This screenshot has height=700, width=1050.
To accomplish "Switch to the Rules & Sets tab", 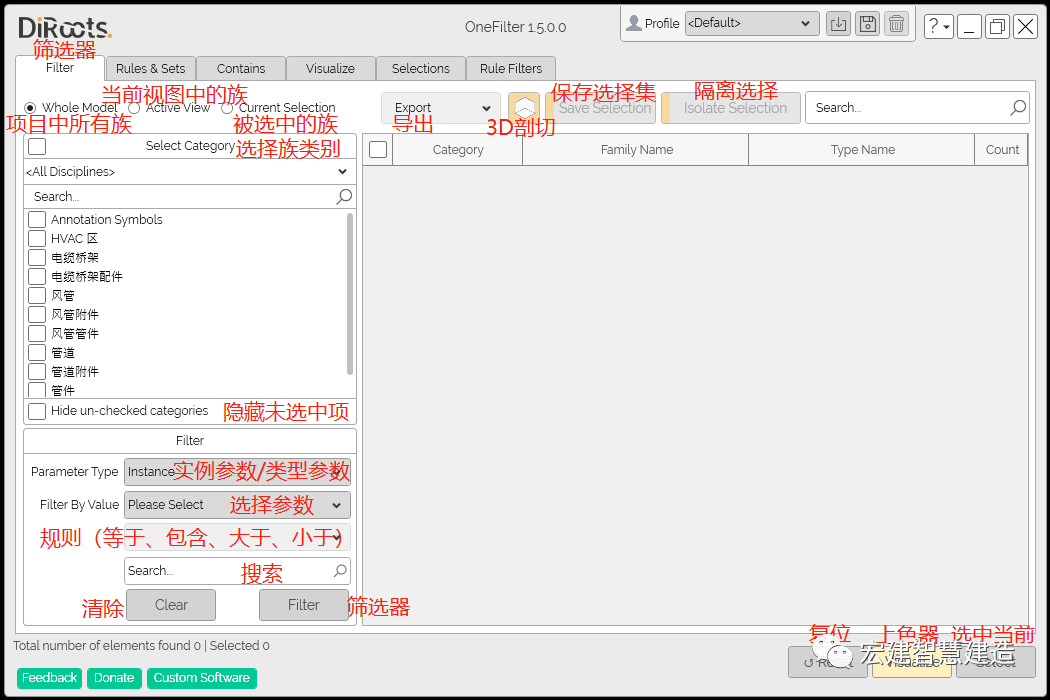I will (x=150, y=68).
